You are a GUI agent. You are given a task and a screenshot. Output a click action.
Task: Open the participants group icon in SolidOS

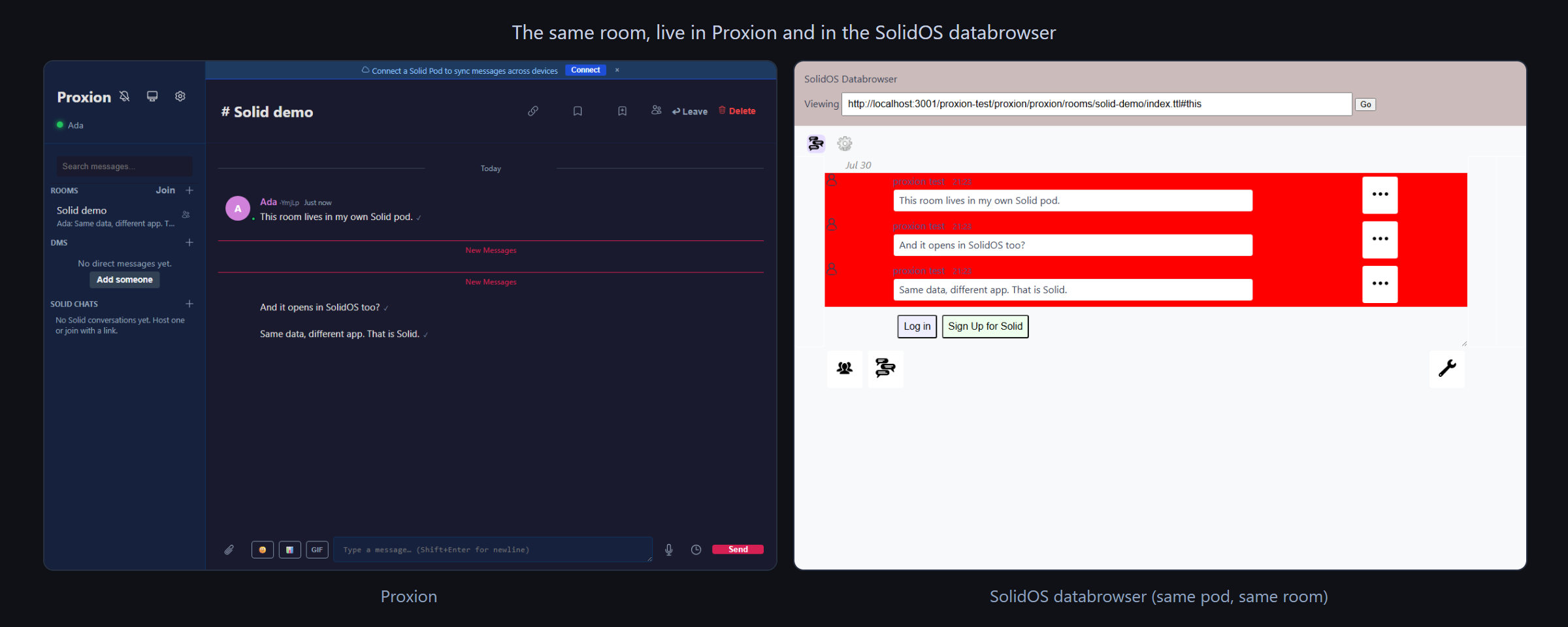click(845, 368)
